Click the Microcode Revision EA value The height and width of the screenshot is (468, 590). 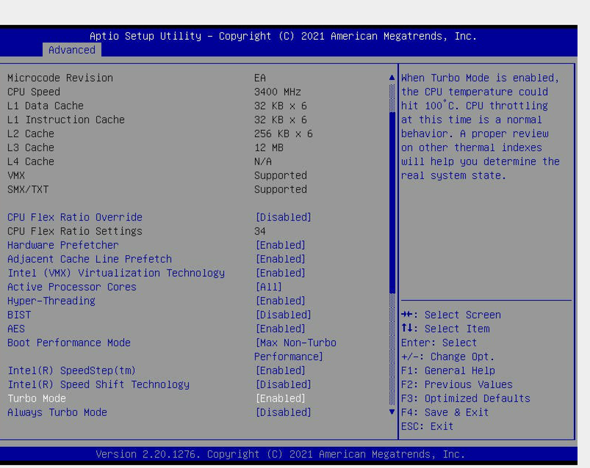click(x=260, y=78)
